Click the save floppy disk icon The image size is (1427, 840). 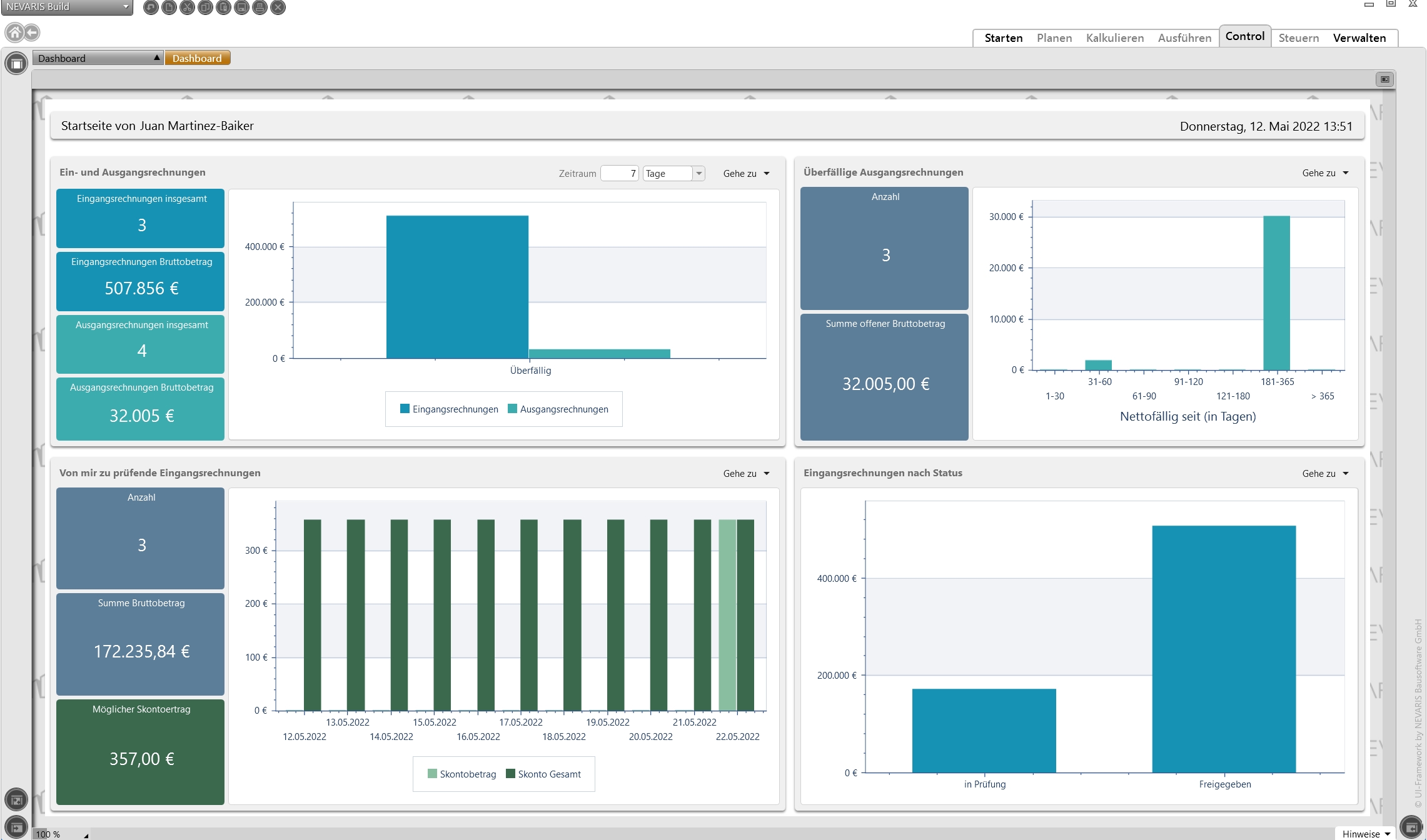tap(241, 7)
